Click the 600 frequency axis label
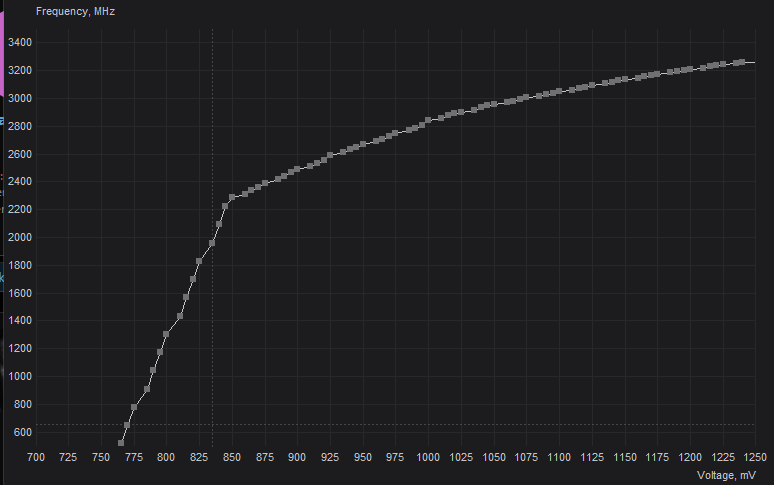The width and height of the screenshot is (774, 485). 23,432
